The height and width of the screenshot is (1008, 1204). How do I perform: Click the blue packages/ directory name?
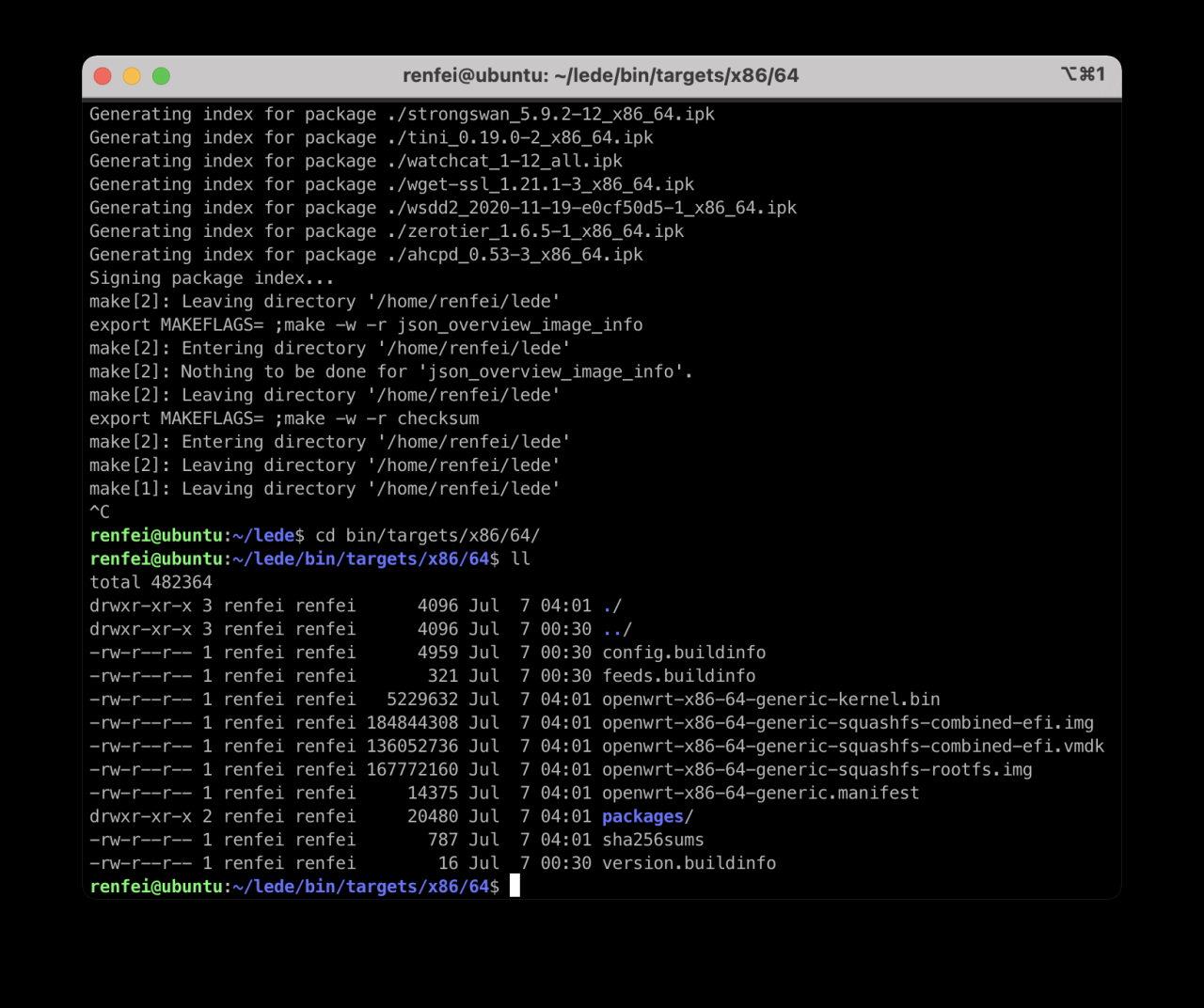(647, 817)
